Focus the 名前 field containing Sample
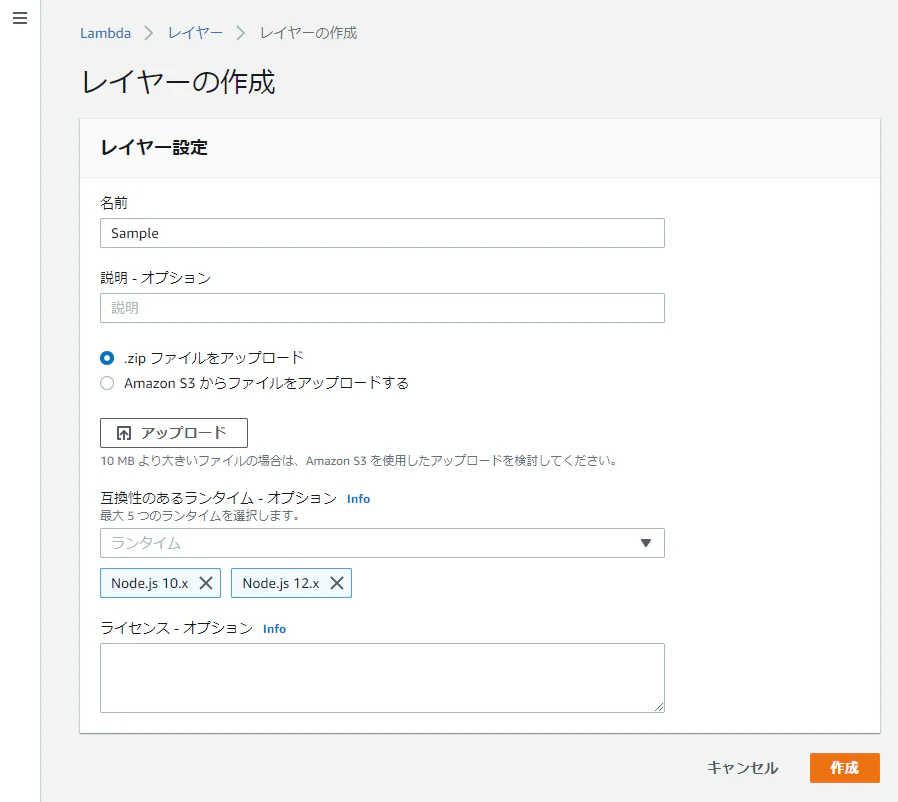Screen dimensions: 898x802 [383, 233]
